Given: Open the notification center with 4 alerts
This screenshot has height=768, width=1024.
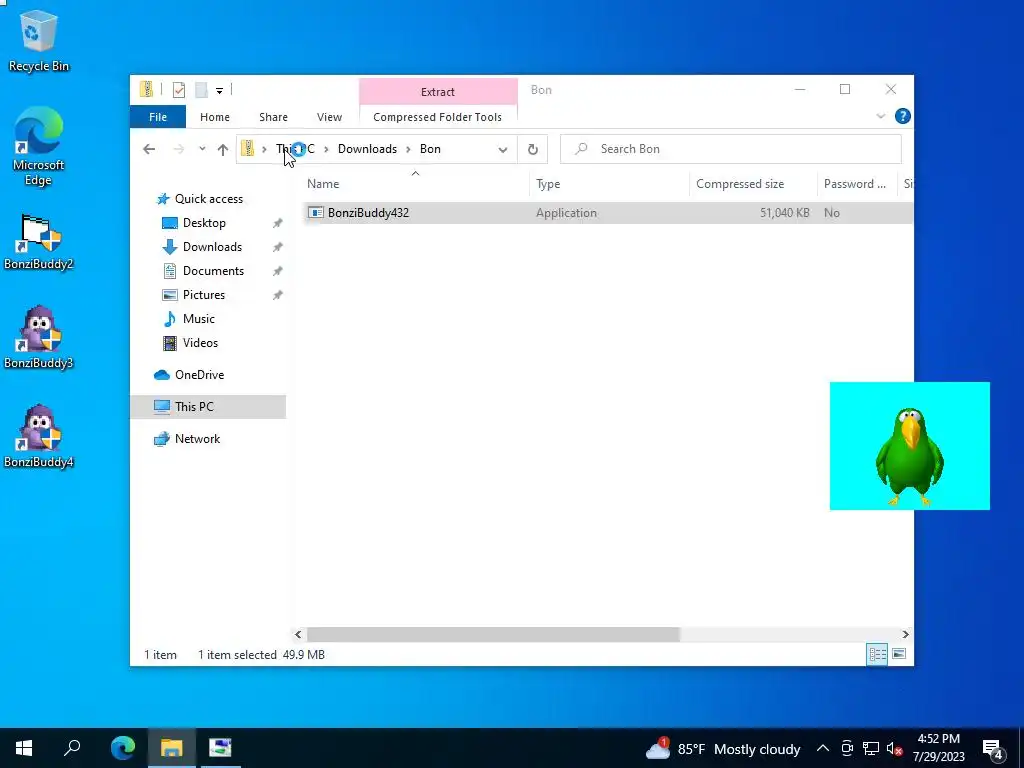Looking at the screenshot, I should [993, 749].
